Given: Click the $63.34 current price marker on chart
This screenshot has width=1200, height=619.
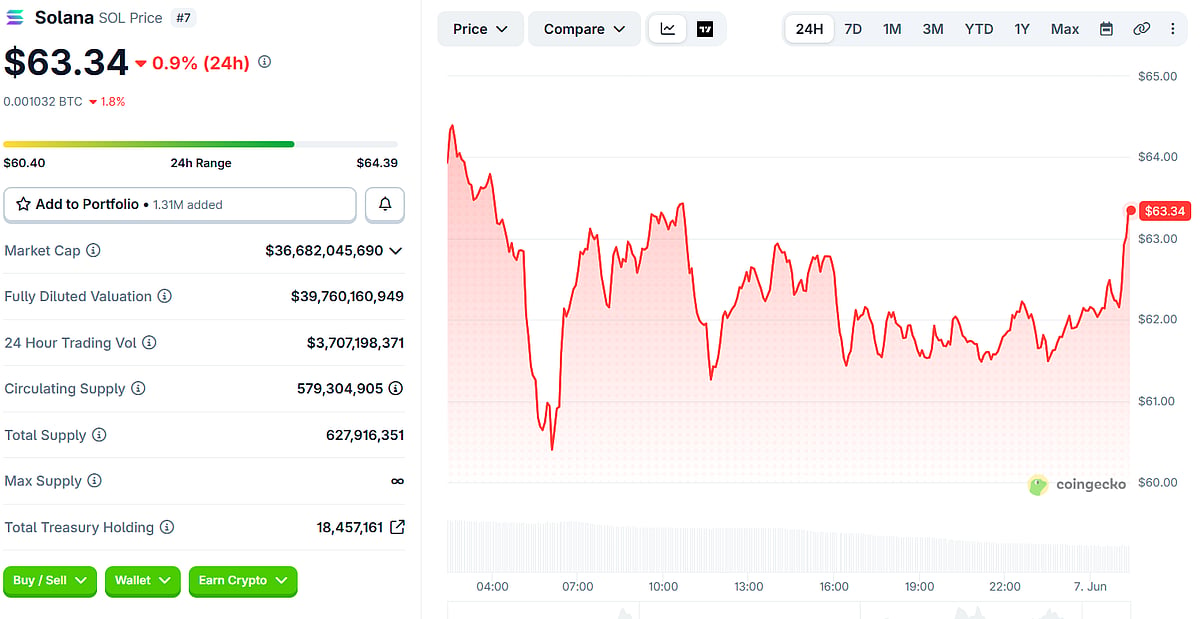Looking at the screenshot, I should [1164, 211].
